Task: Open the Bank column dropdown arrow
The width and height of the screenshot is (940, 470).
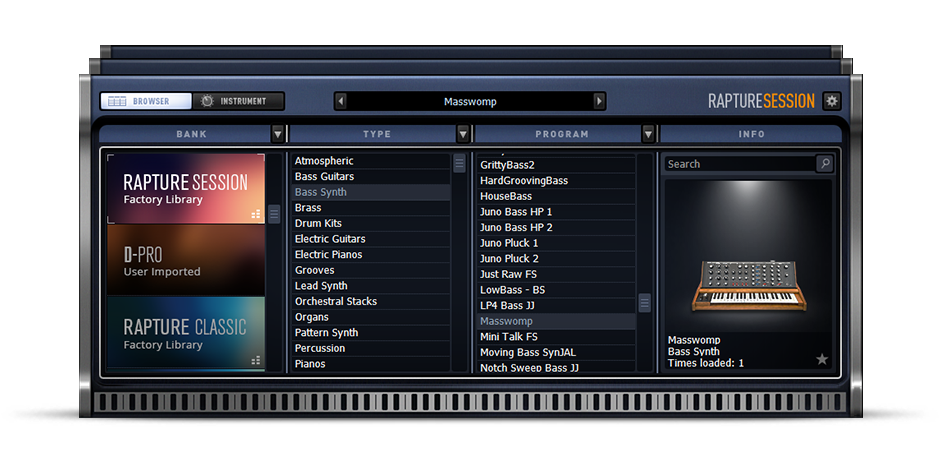Action: coord(278,134)
